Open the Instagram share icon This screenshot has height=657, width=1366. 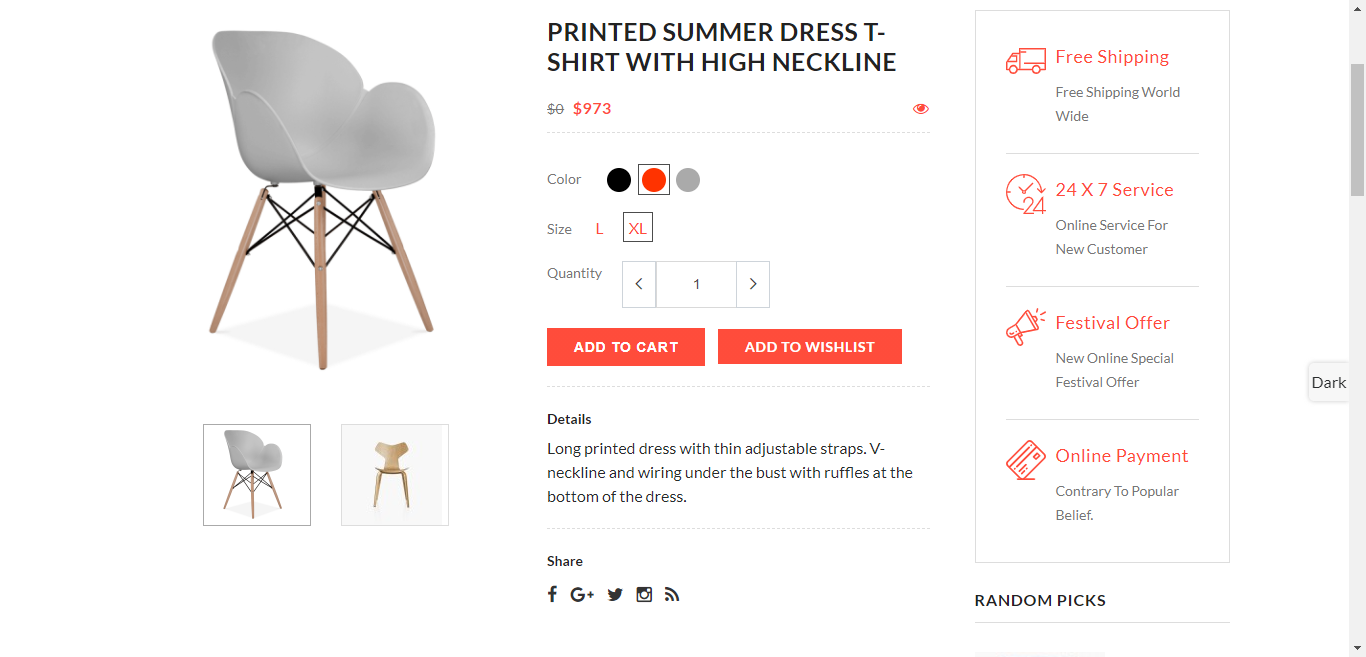click(644, 594)
